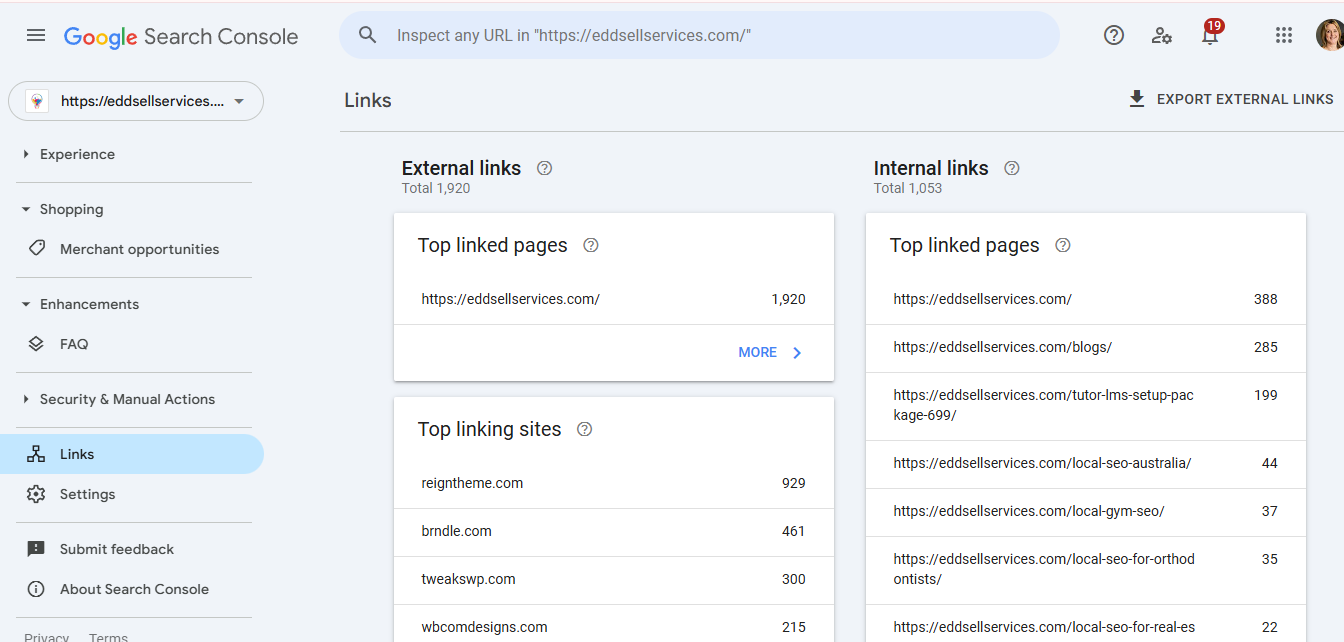Click the FAQ layers icon

coord(36,343)
